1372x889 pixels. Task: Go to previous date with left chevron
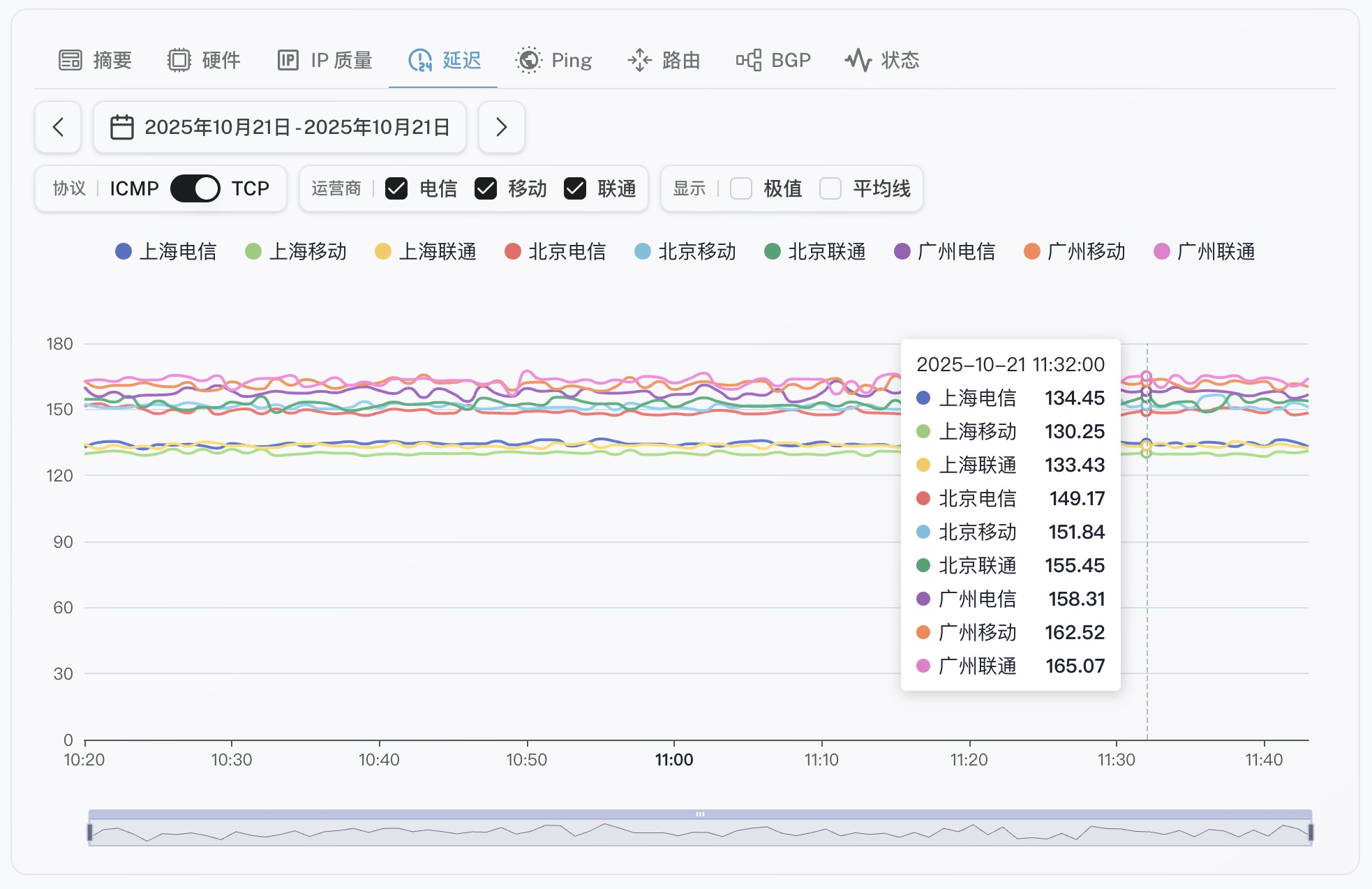pos(59,127)
